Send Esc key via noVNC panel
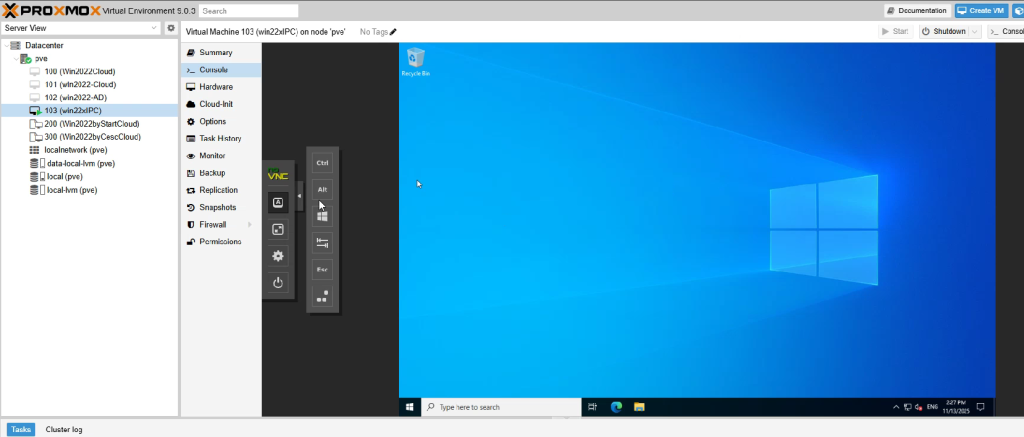Screen dimensions: 1024x437 point(322,269)
